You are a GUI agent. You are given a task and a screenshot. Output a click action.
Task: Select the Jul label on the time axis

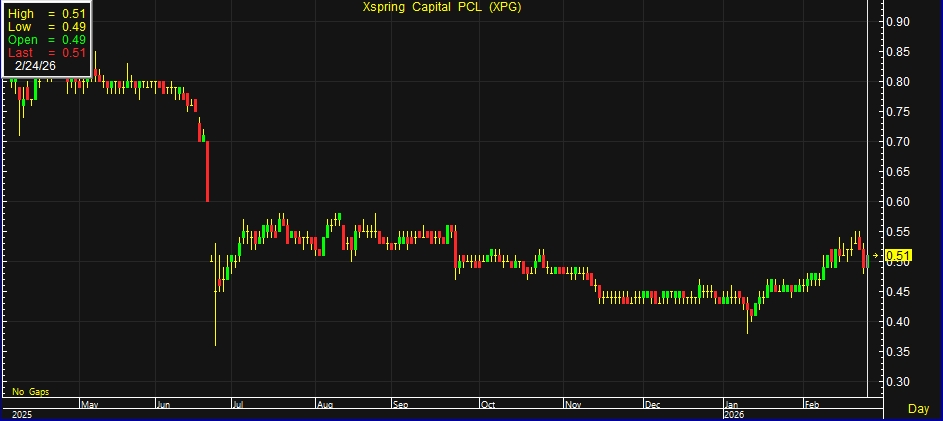coord(239,405)
